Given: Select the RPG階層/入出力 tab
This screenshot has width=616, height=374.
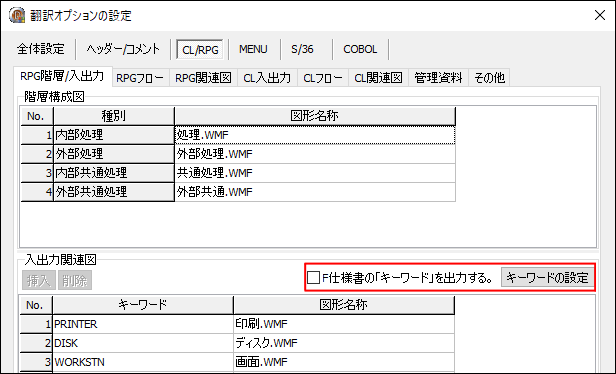Looking at the screenshot, I should [x=62, y=76].
